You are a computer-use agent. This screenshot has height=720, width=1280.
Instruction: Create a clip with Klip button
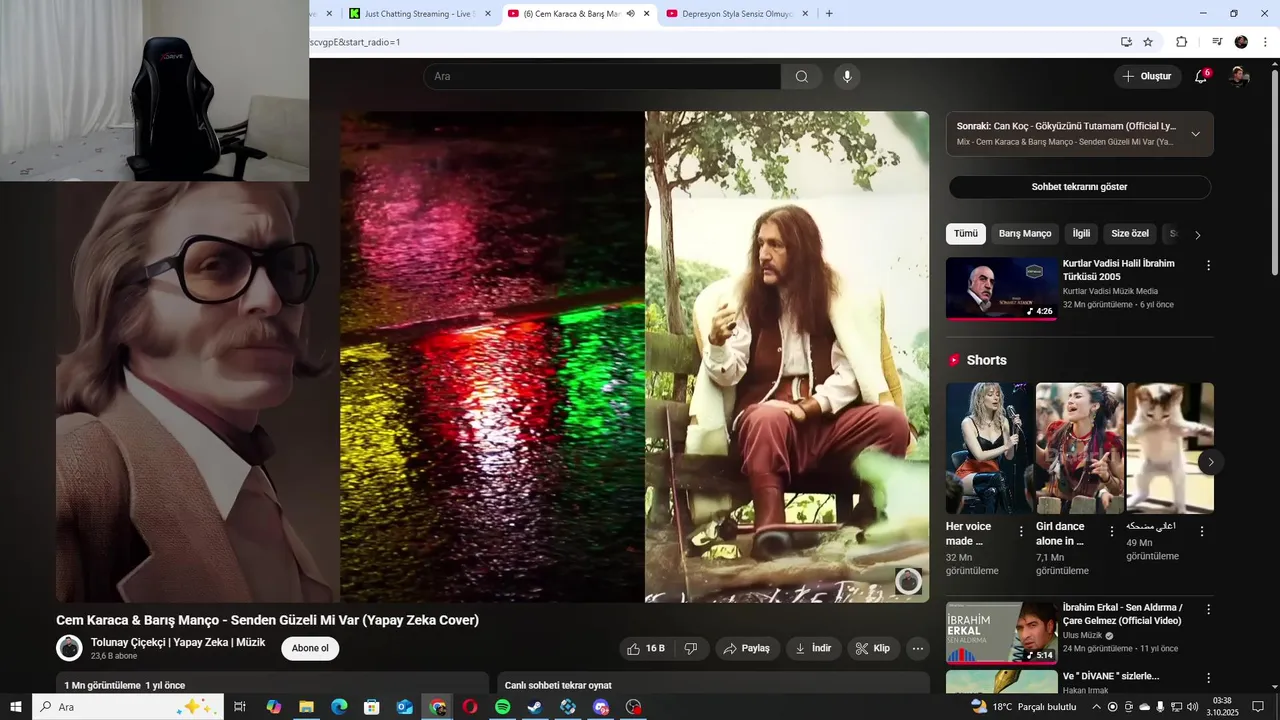point(873,648)
